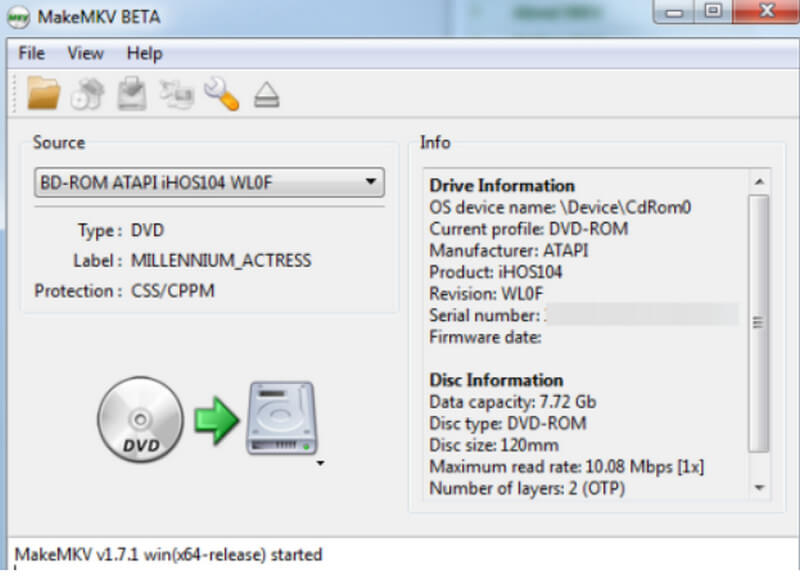Click the CSS/CPPM protection value
The width and height of the screenshot is (800, 579).
tap(173, 291)
